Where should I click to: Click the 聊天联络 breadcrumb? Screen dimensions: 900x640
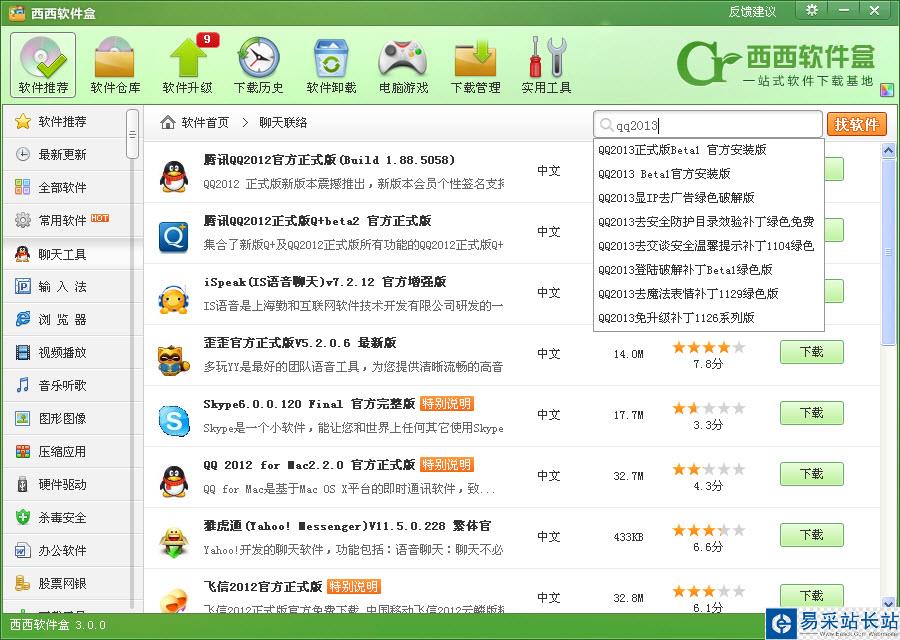283,122
